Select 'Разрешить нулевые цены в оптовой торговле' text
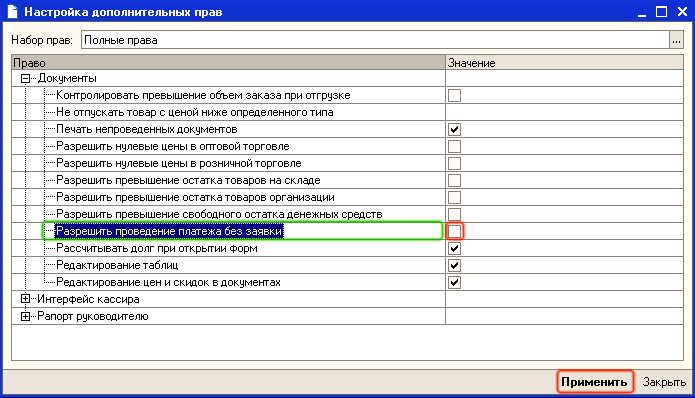Screen dimensions: 695x398 click(x=173, y=146)
